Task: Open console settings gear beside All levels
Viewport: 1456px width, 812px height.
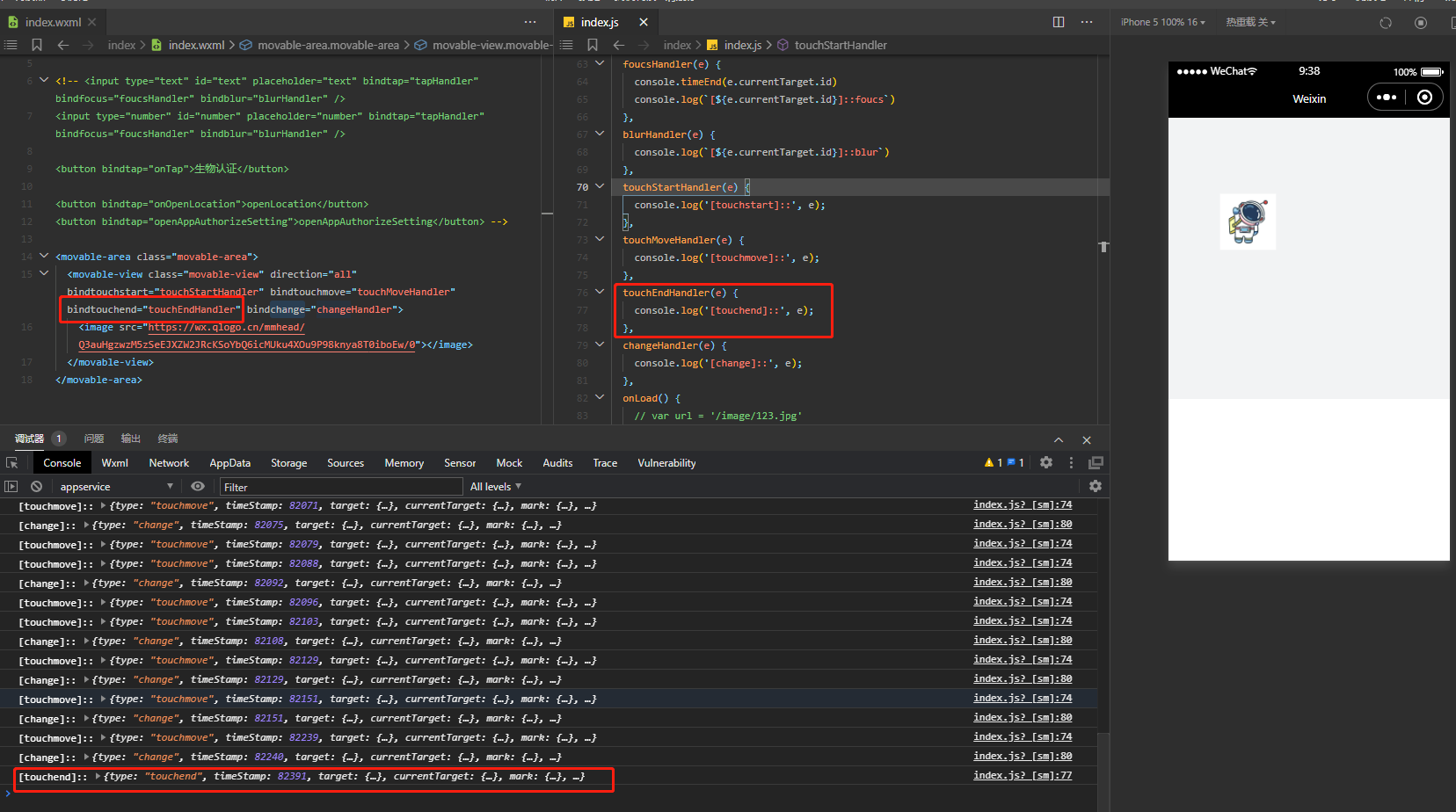Action: point(1096,486)
